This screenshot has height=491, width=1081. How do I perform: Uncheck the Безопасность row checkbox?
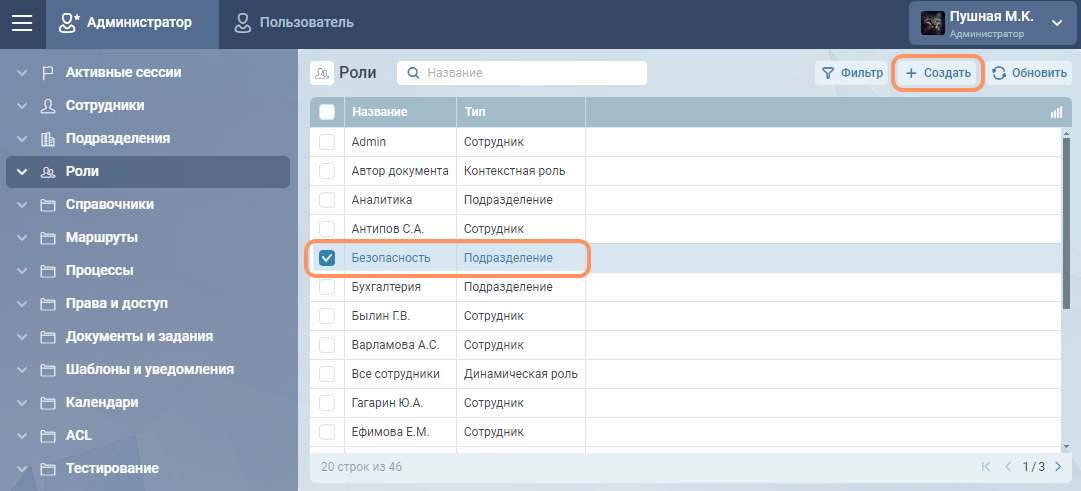327,258
